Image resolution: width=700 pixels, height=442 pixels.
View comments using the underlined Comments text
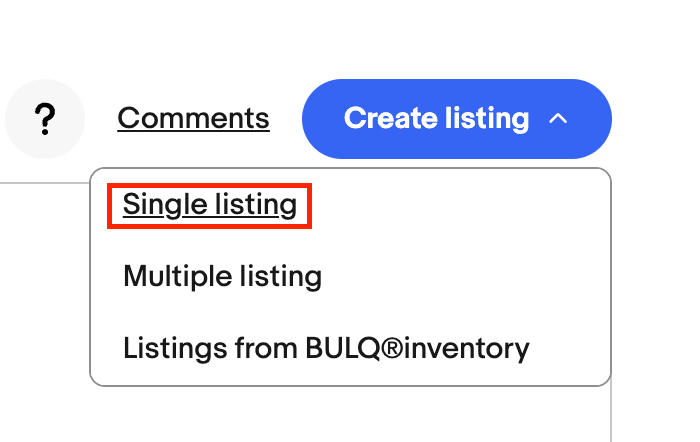(193, 119)
